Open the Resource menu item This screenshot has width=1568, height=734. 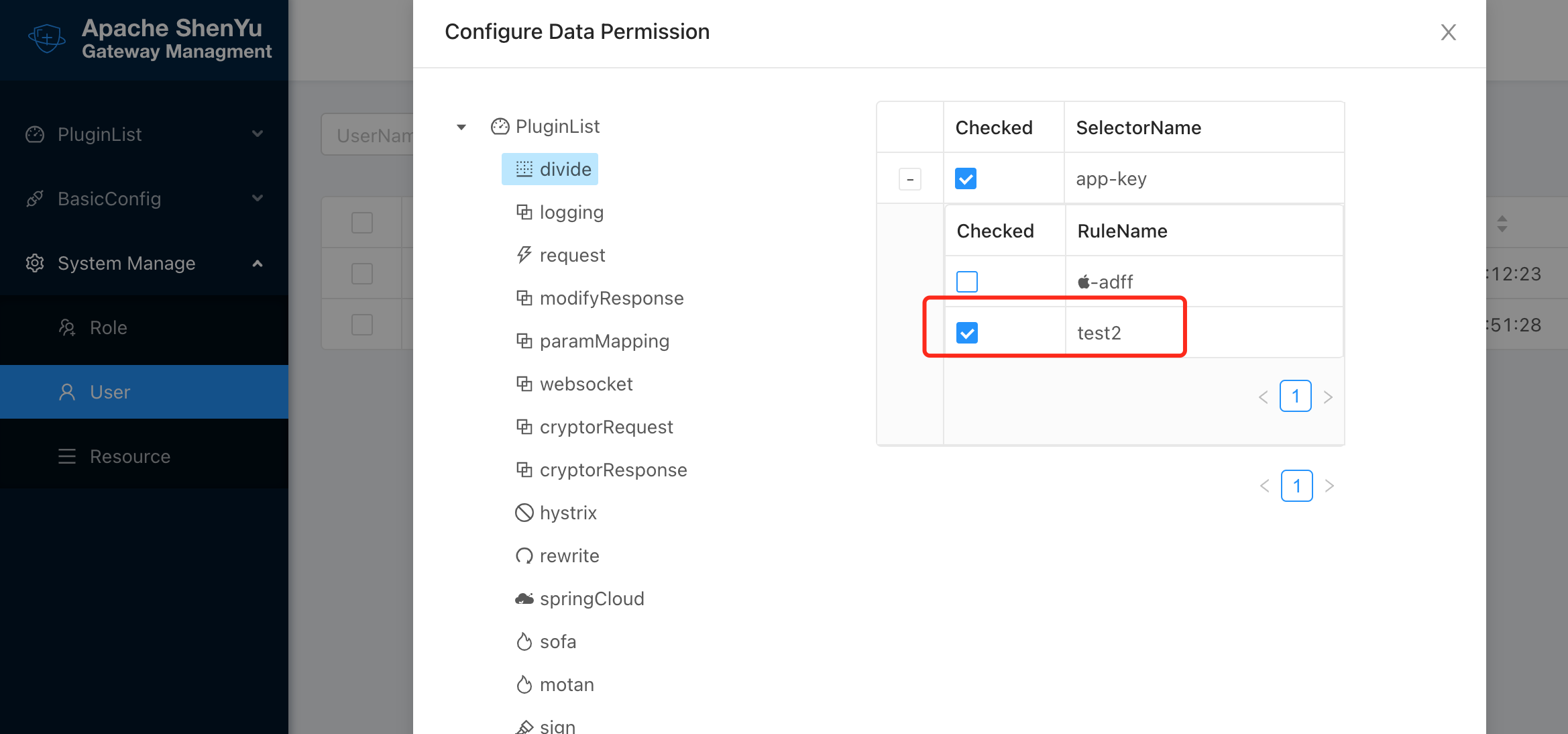click(x=130, y=456)
